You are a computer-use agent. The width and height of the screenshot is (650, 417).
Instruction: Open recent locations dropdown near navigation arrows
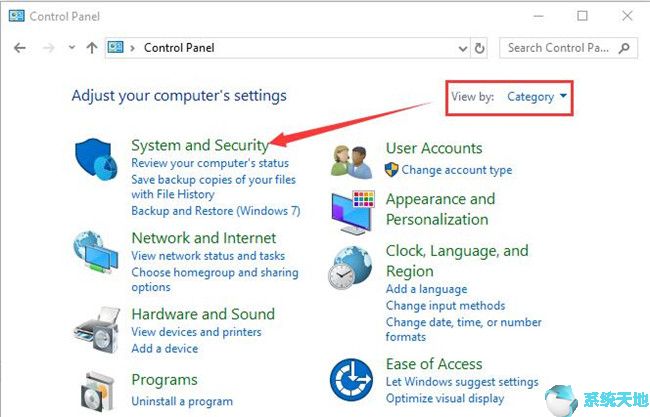pyautogui.click(x=71, y=48)
